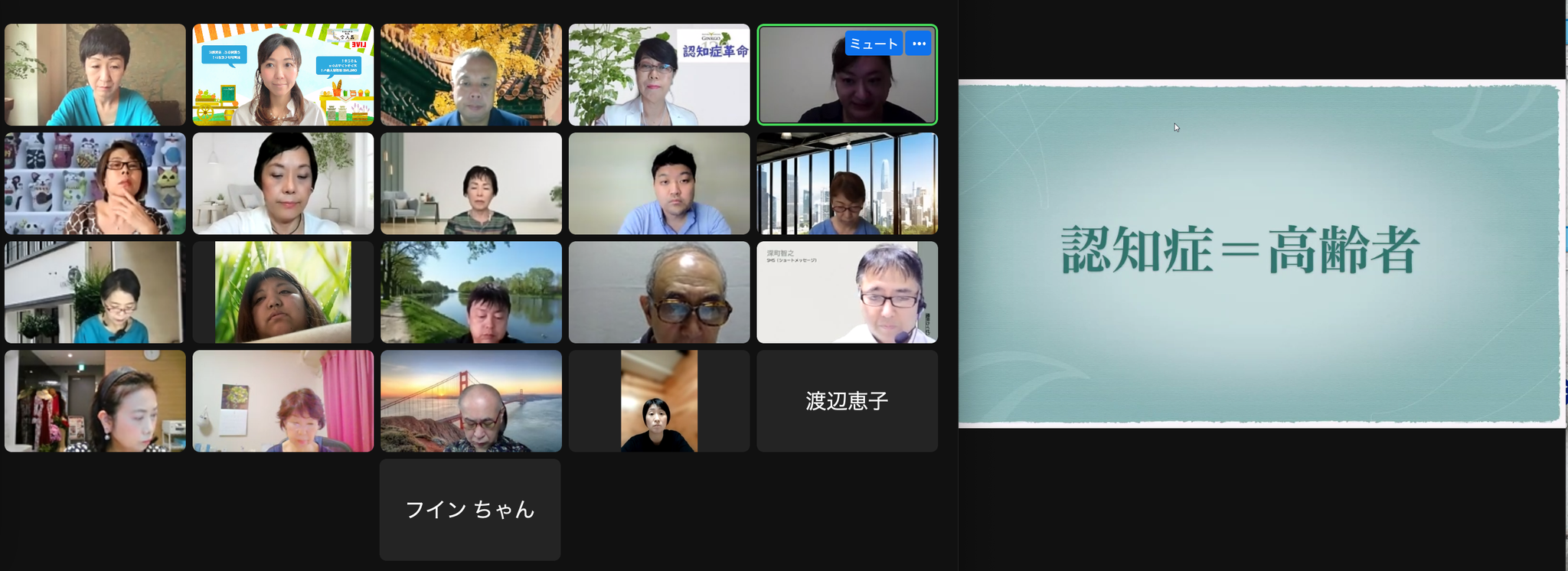Select the narrow portrait tile with wooden background
The image size is (1568, 571).
point(659,401)
